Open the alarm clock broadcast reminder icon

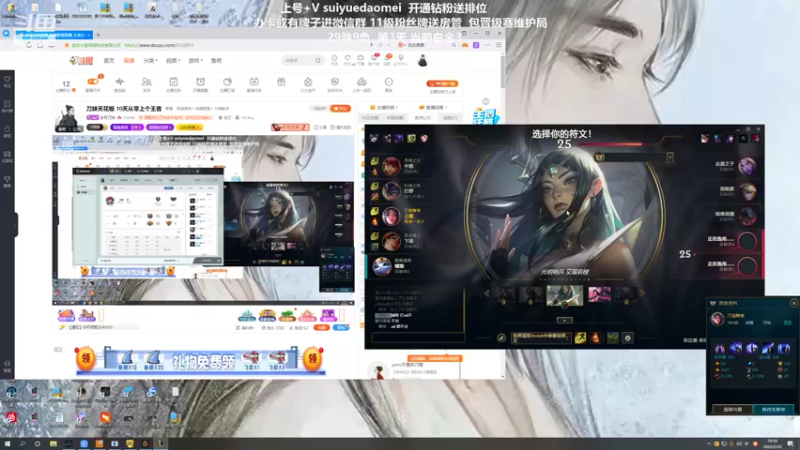pos(201,82)
